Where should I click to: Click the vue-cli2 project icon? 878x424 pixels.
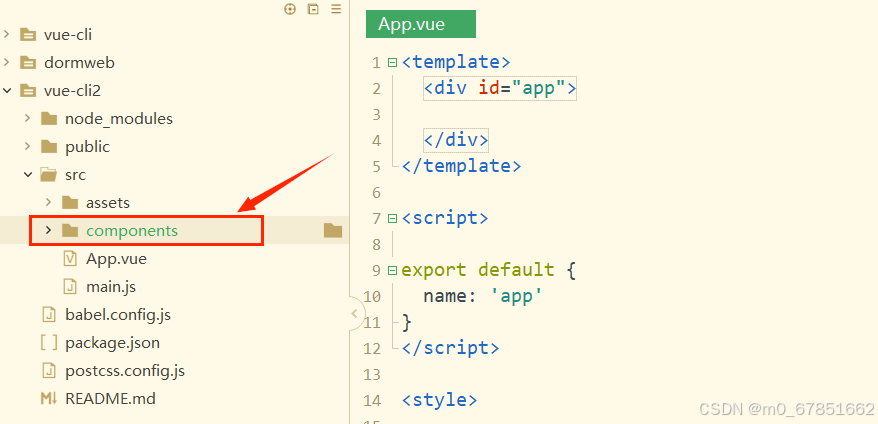click(x=27, y=91)
